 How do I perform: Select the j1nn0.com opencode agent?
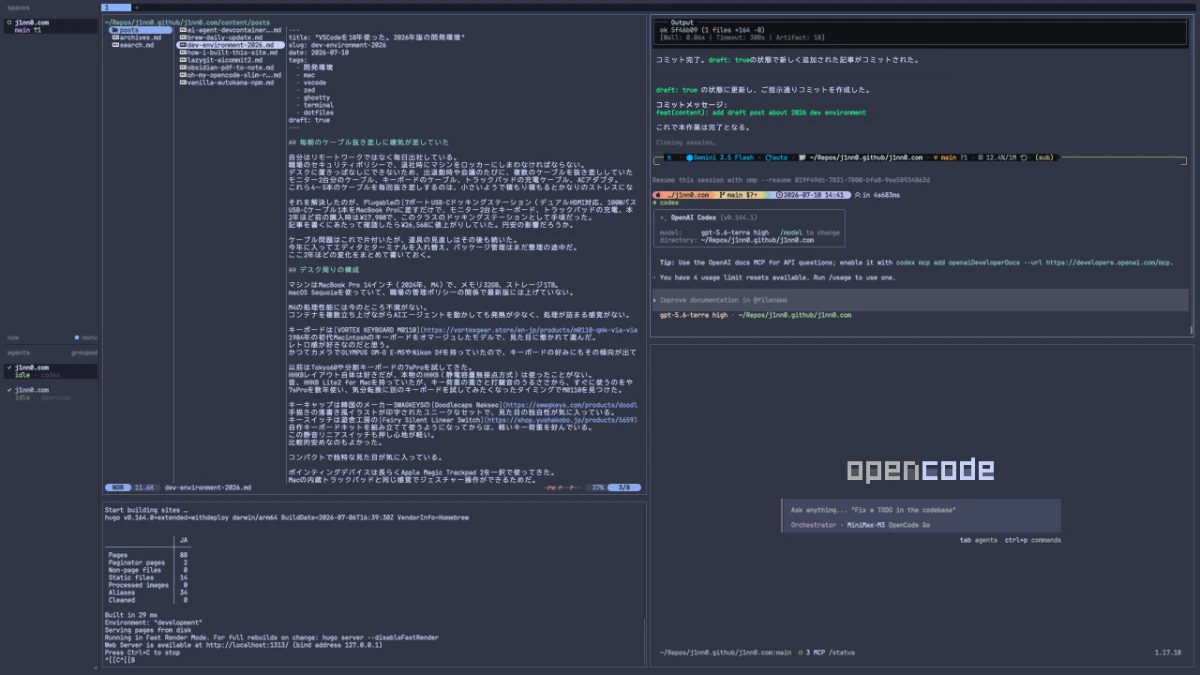click(x=51, y=393)
